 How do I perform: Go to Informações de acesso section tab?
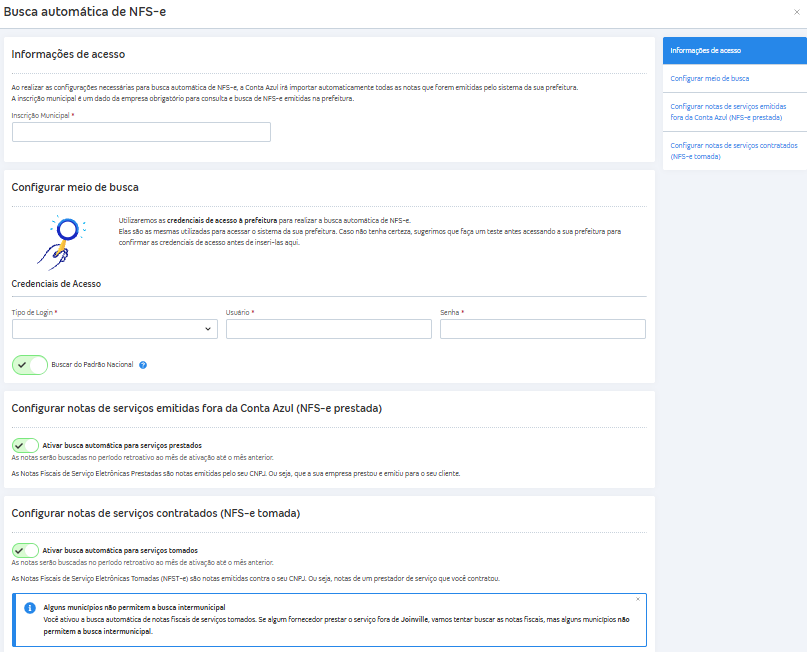coord(734,50)
